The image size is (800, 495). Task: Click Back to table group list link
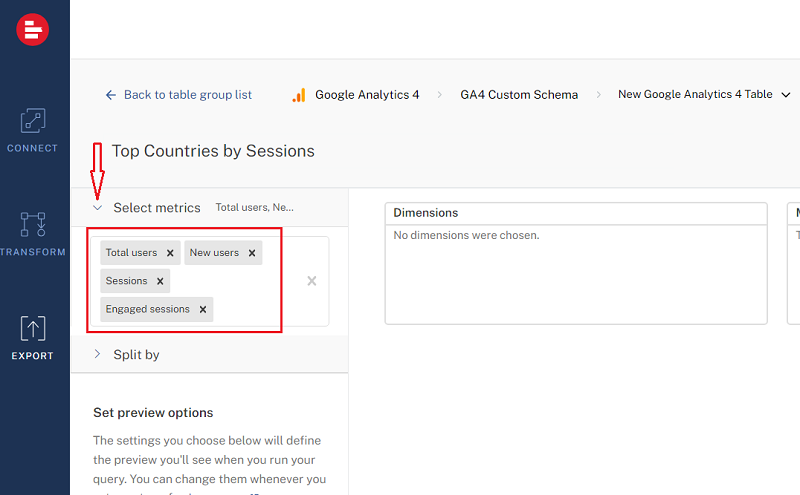coord(188,95)
